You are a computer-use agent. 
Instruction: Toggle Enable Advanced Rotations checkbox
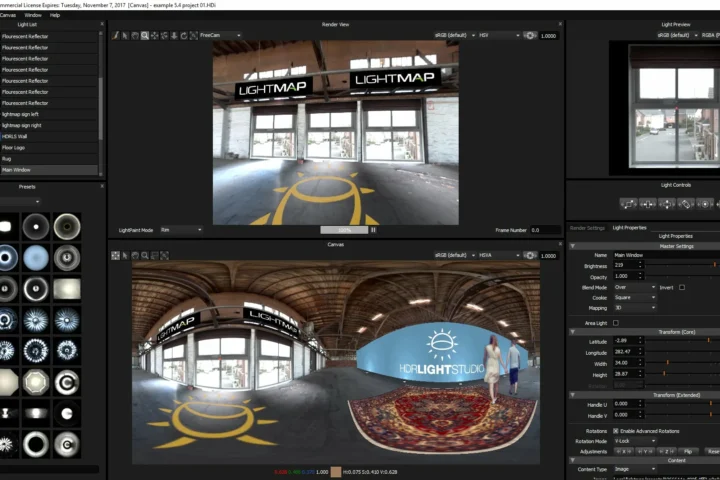(616, 431)
